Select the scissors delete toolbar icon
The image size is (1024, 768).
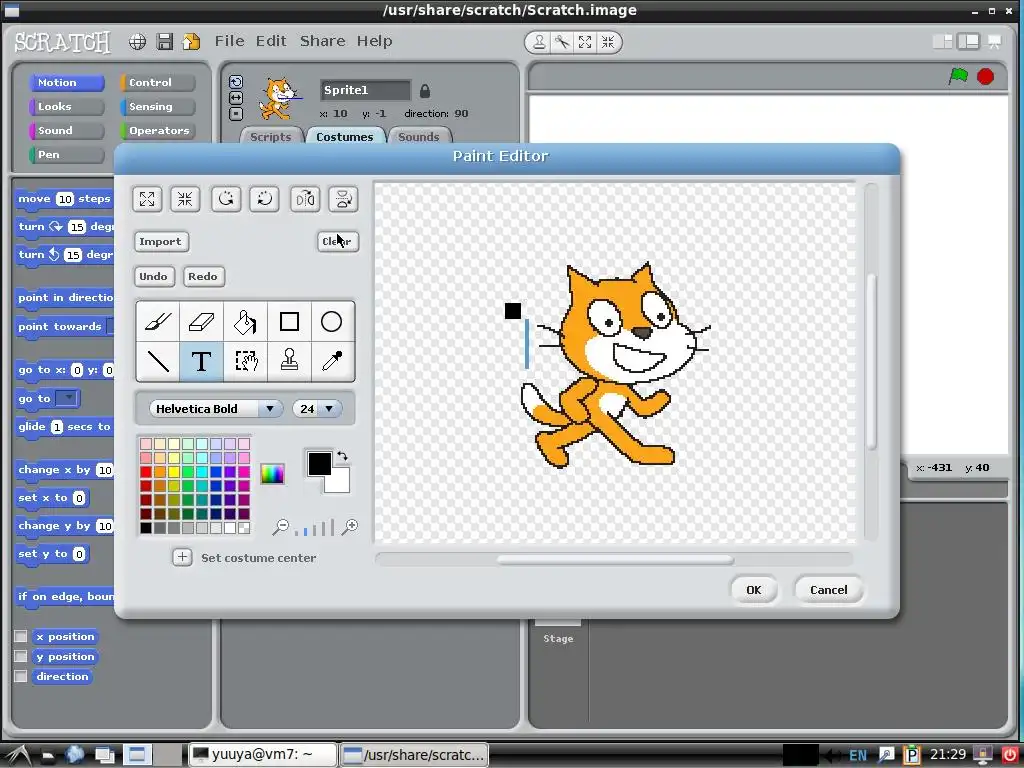562,42
